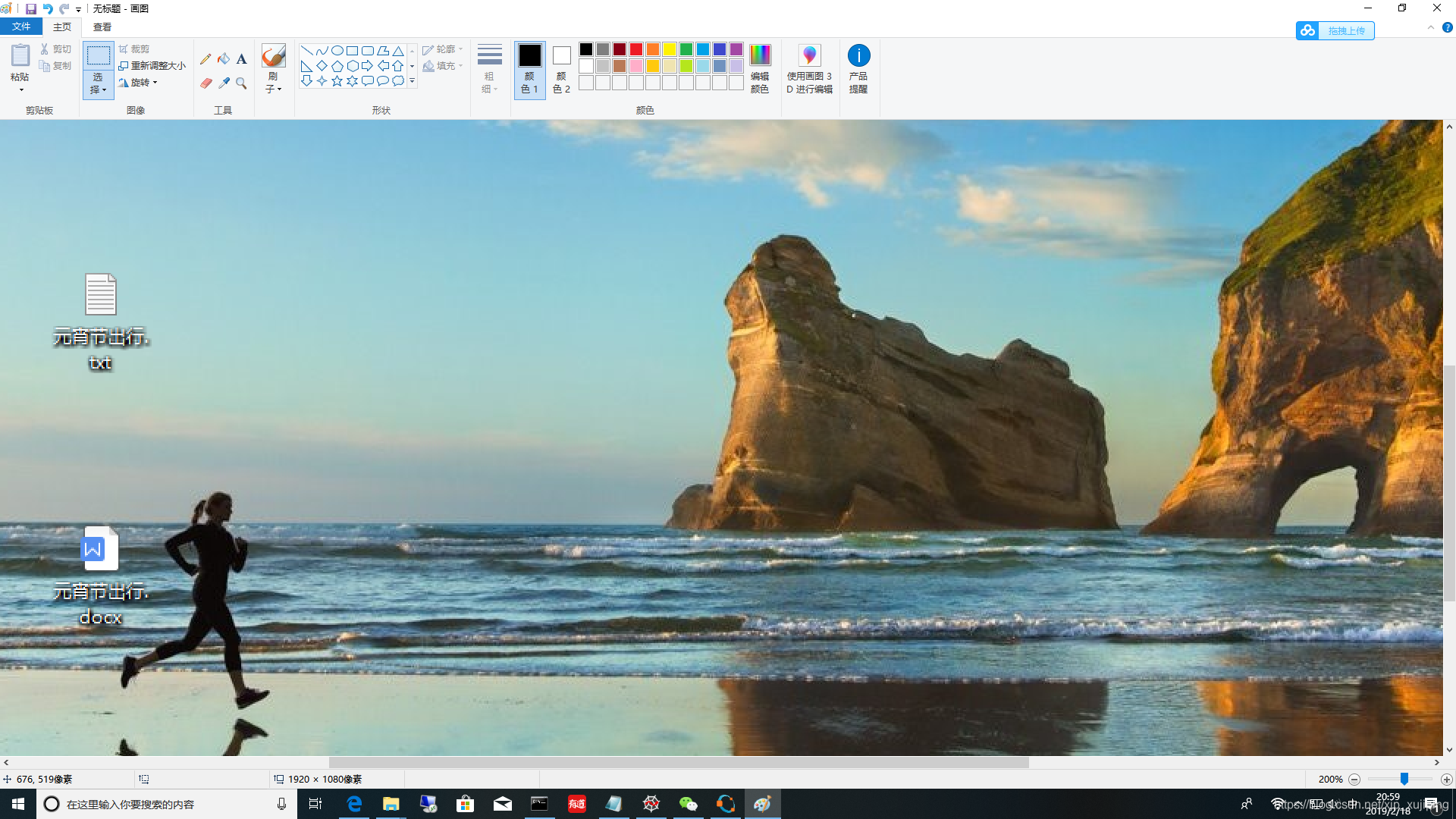Select the five-point star shape
The image size is (1456, 819).
point(337,81)
